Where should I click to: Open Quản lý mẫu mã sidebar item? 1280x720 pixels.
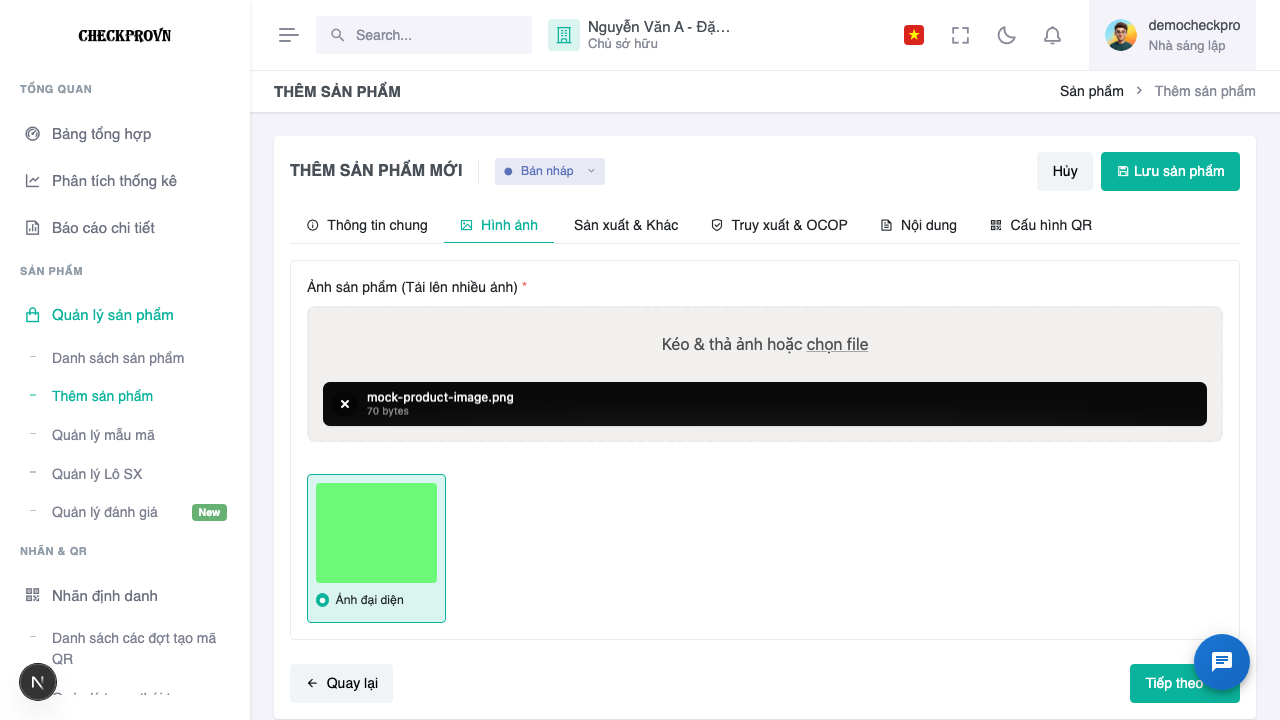coord(103,435)
